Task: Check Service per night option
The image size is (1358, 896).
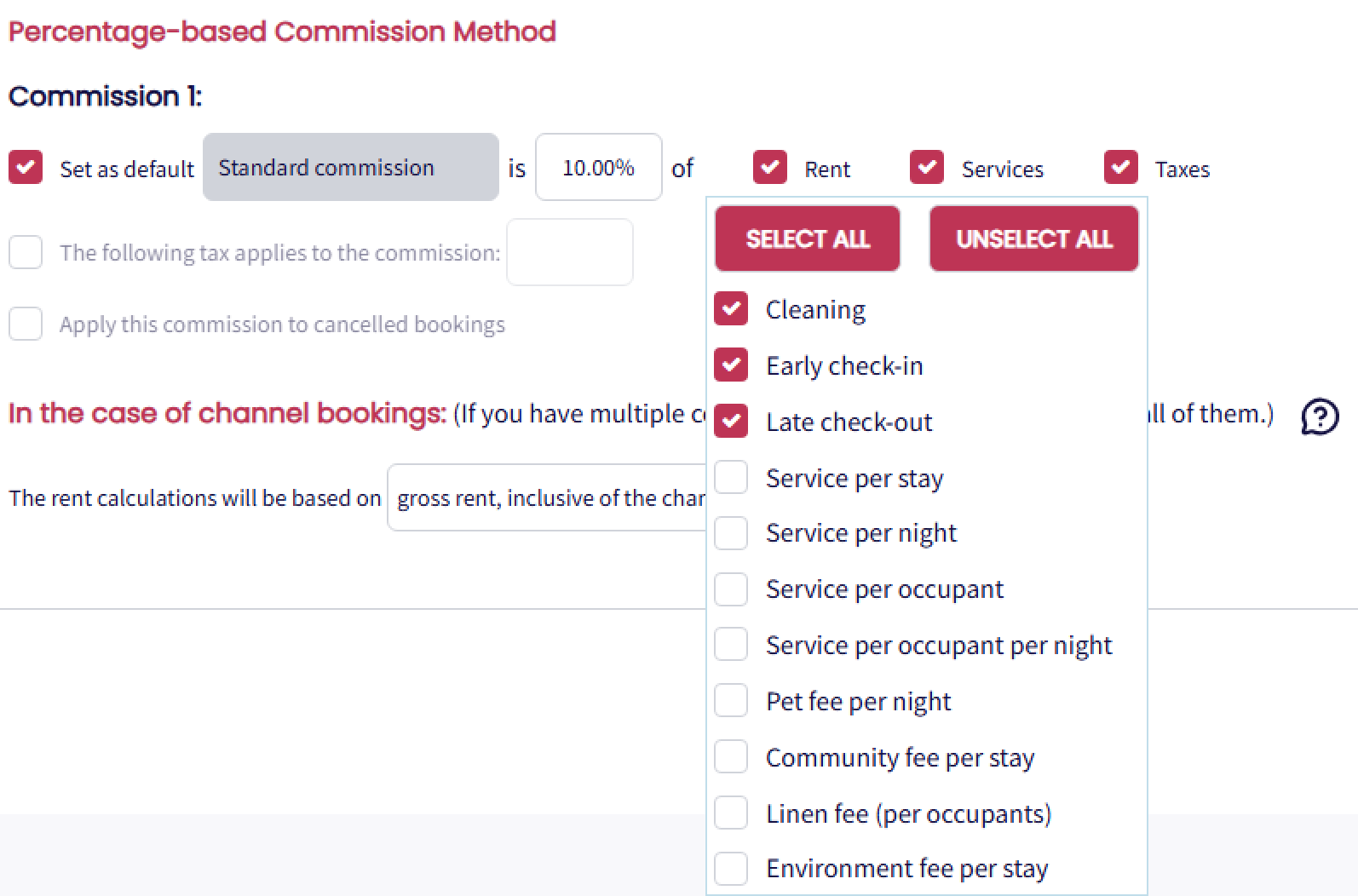Action: pos(731,533)
